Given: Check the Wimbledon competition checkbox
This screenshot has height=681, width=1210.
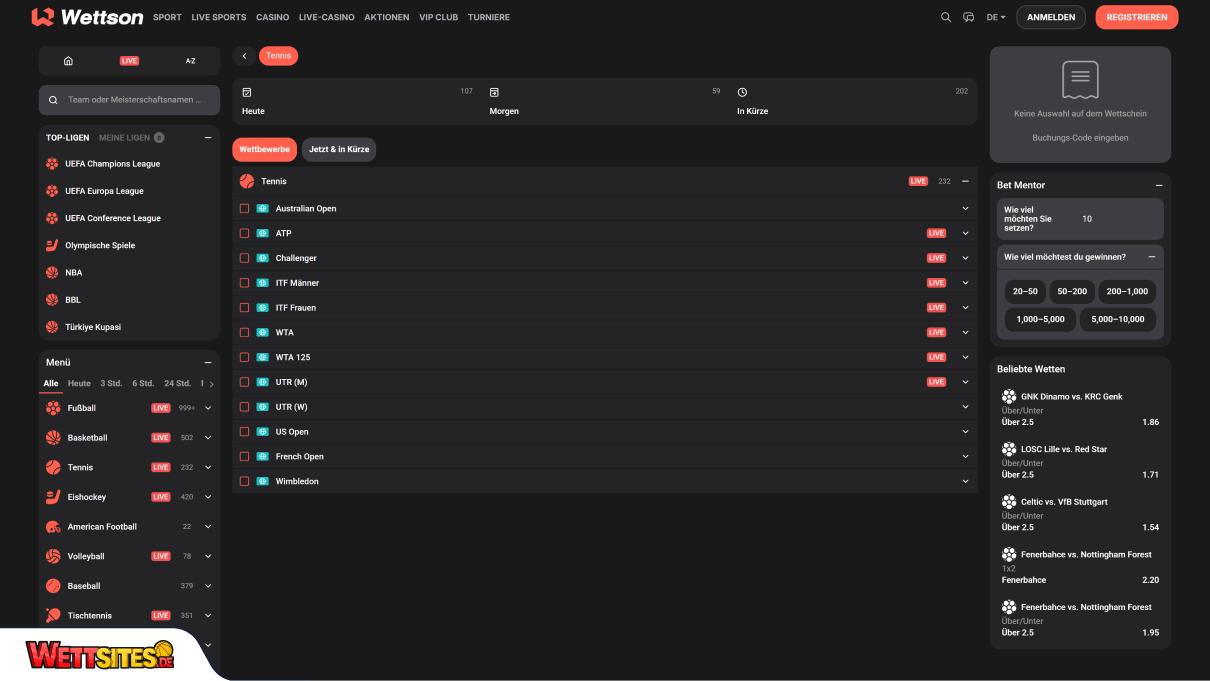Looking at the screenshot, I should pyautogui.click(x=244, y=482).
